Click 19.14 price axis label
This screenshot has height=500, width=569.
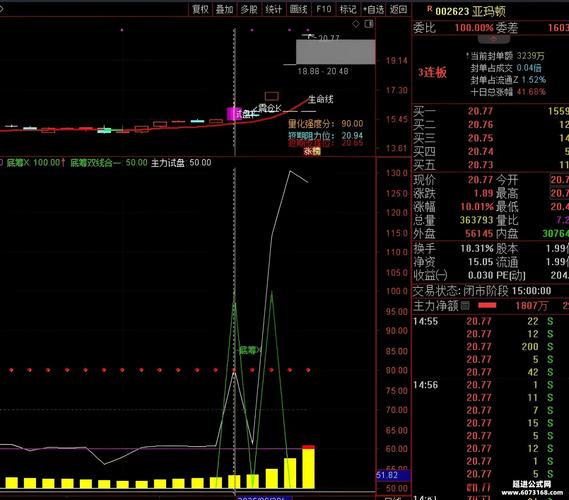[x=396, y=61]
